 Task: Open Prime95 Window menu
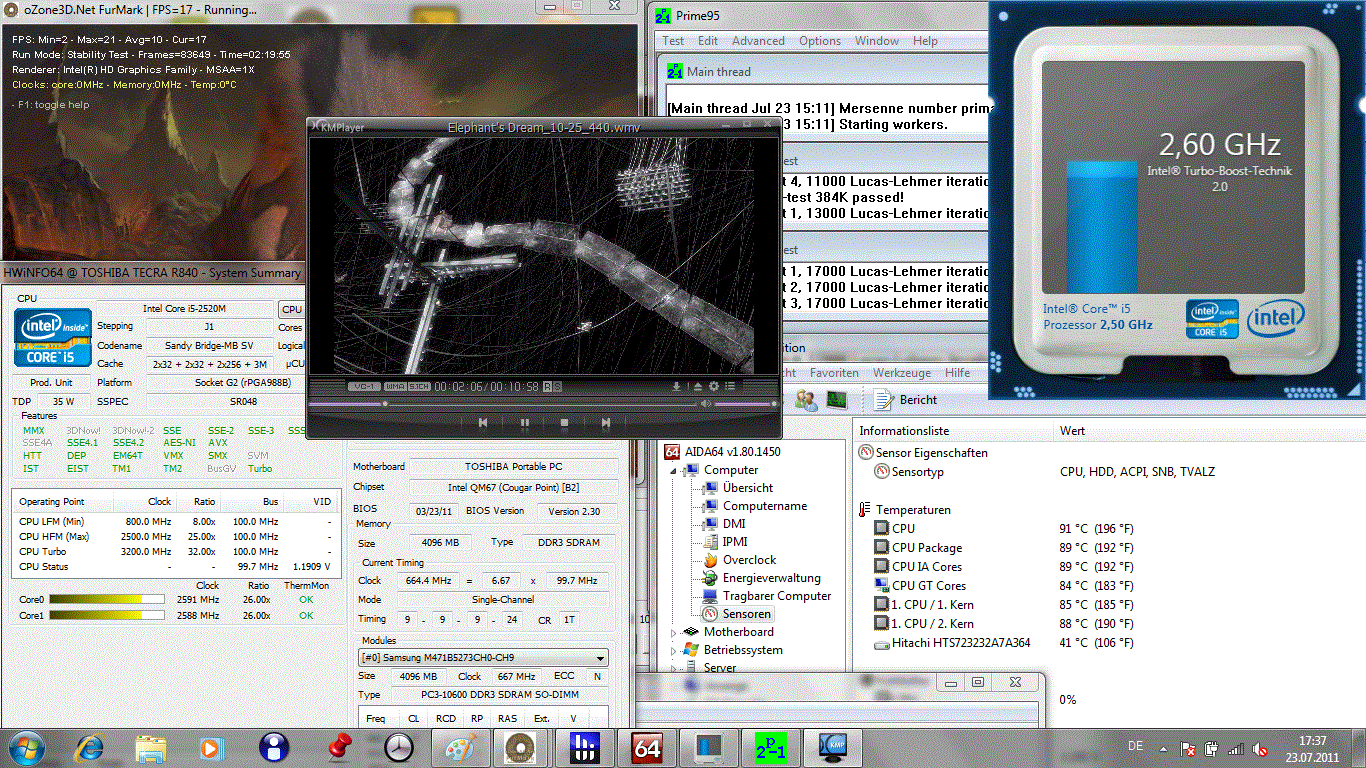point(877,41)
